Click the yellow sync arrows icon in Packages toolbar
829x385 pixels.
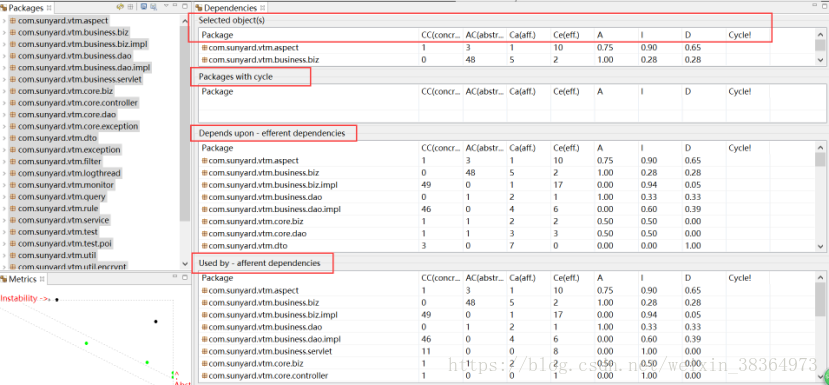point(120,7)
